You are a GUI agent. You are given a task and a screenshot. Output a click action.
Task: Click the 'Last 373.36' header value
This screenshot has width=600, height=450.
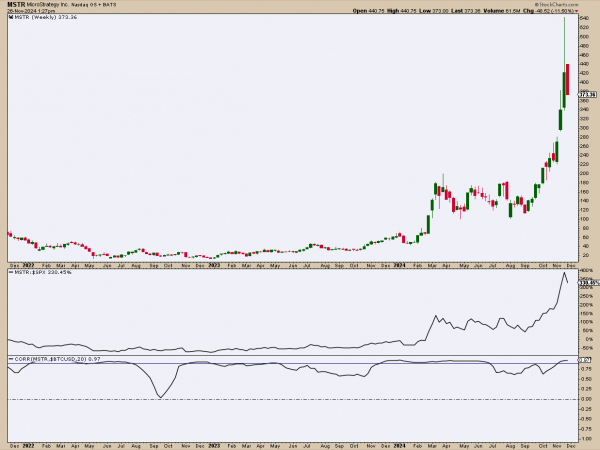tap(466, 11)
